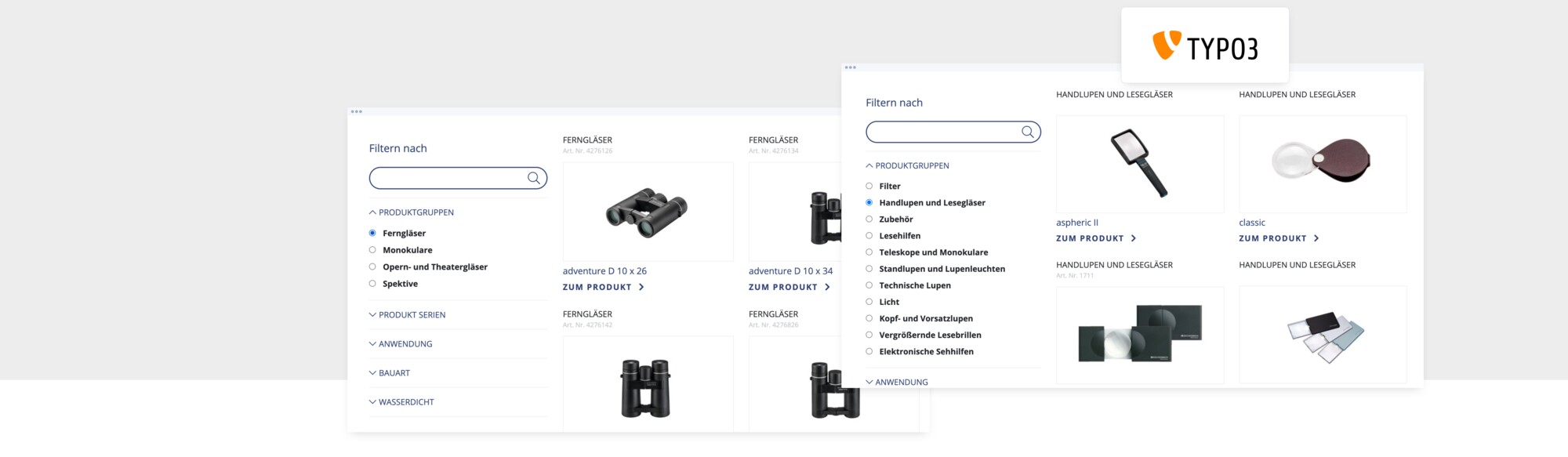This screenshot has height=457, width=1568.
Task: Collapse PRODUKTGRUPPEN in the left panel
Action: click(412, 212)
